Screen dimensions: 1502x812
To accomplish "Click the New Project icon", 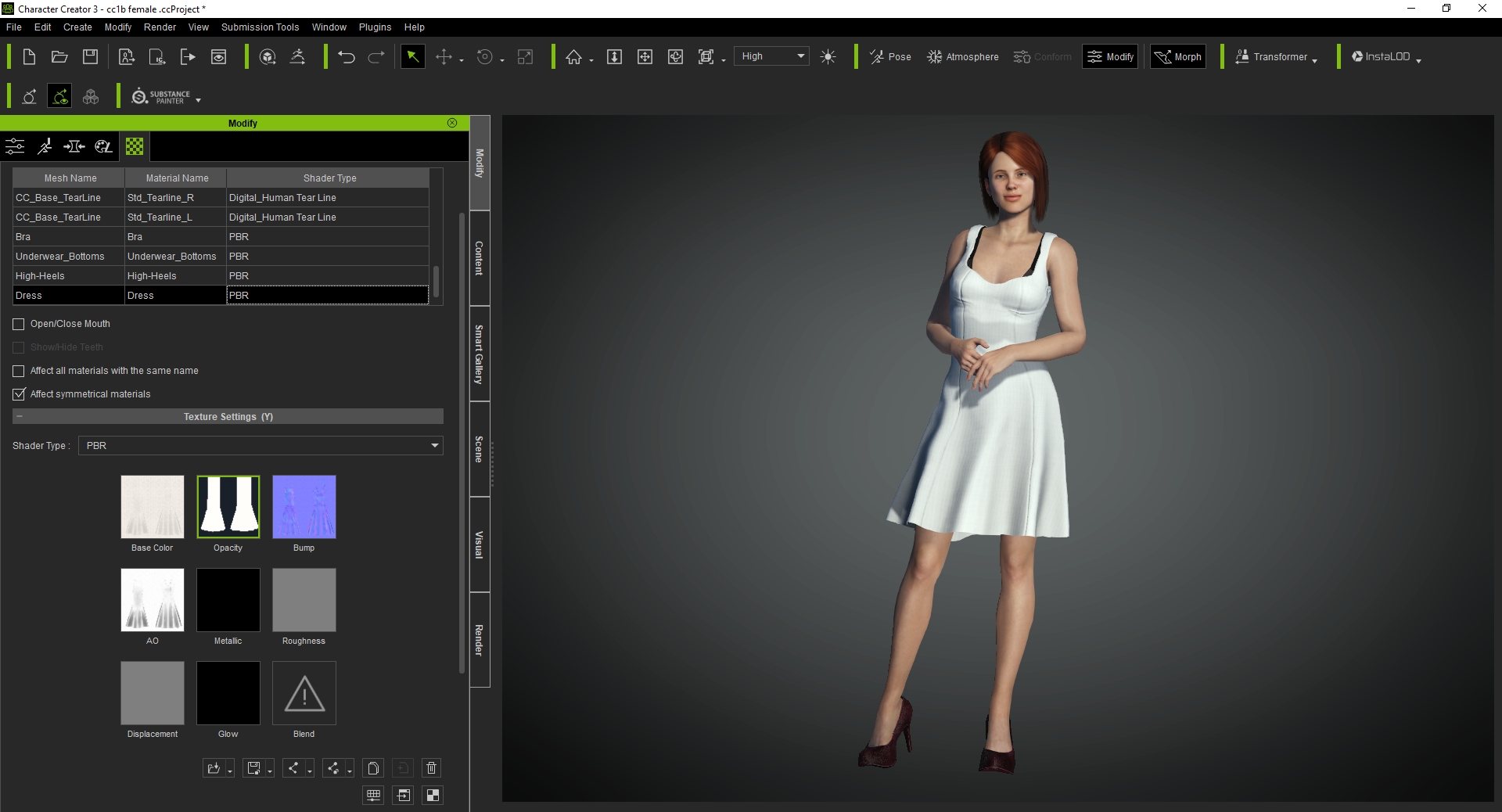I will tap(29, 56).
